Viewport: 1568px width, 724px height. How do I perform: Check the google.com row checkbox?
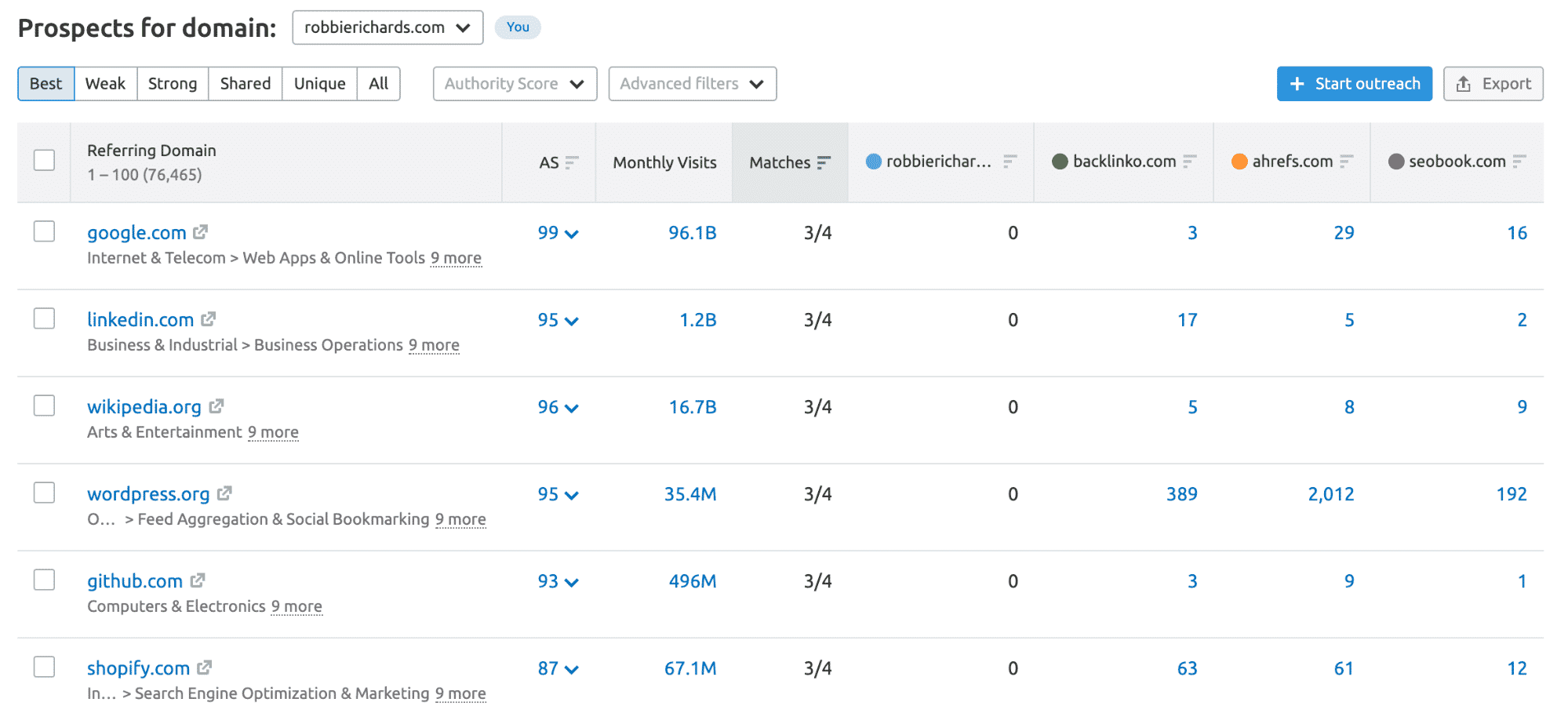pos(45,231)
